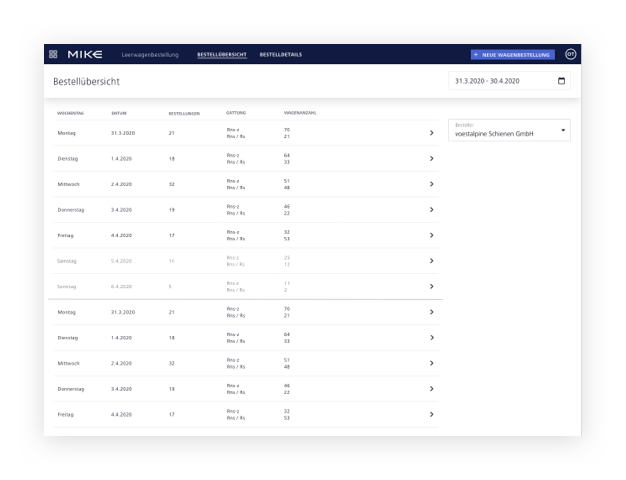626x480 pixels.
Task: Click the Bestellungen column header
Action: coord(184,113)
